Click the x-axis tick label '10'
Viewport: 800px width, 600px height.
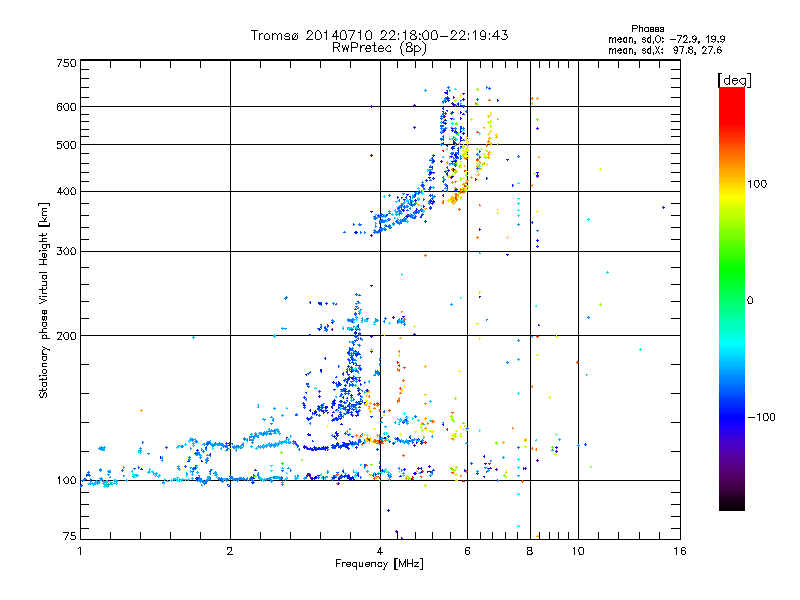(578, 551)
